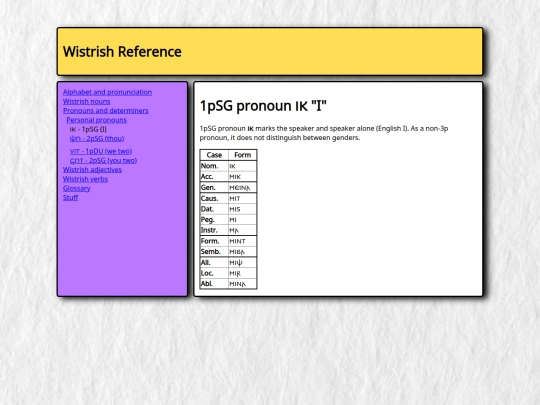This screenshot has width=540, height=405.
Task: Click the Form. case row label
Action: (214, 241)
